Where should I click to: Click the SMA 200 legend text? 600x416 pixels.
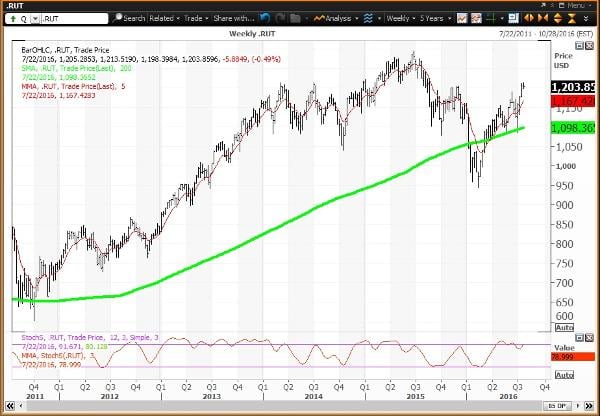(x=76, y=68)
